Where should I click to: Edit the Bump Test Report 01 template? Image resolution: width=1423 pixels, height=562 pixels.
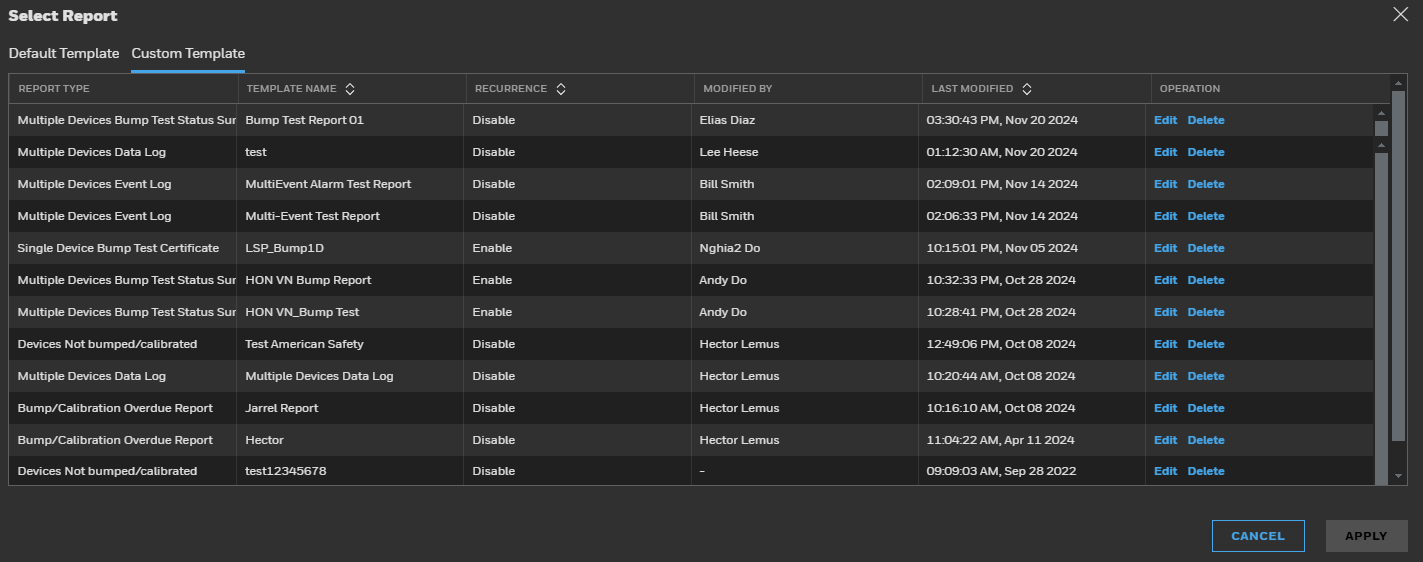(1165, 120)
